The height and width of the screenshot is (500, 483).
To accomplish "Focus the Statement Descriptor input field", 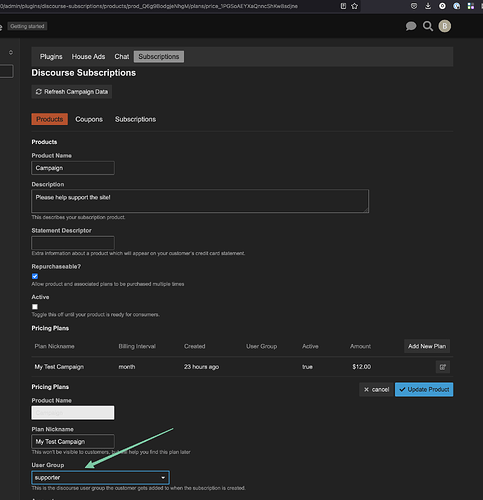I will pyautogui.click(x=73, y=243).
